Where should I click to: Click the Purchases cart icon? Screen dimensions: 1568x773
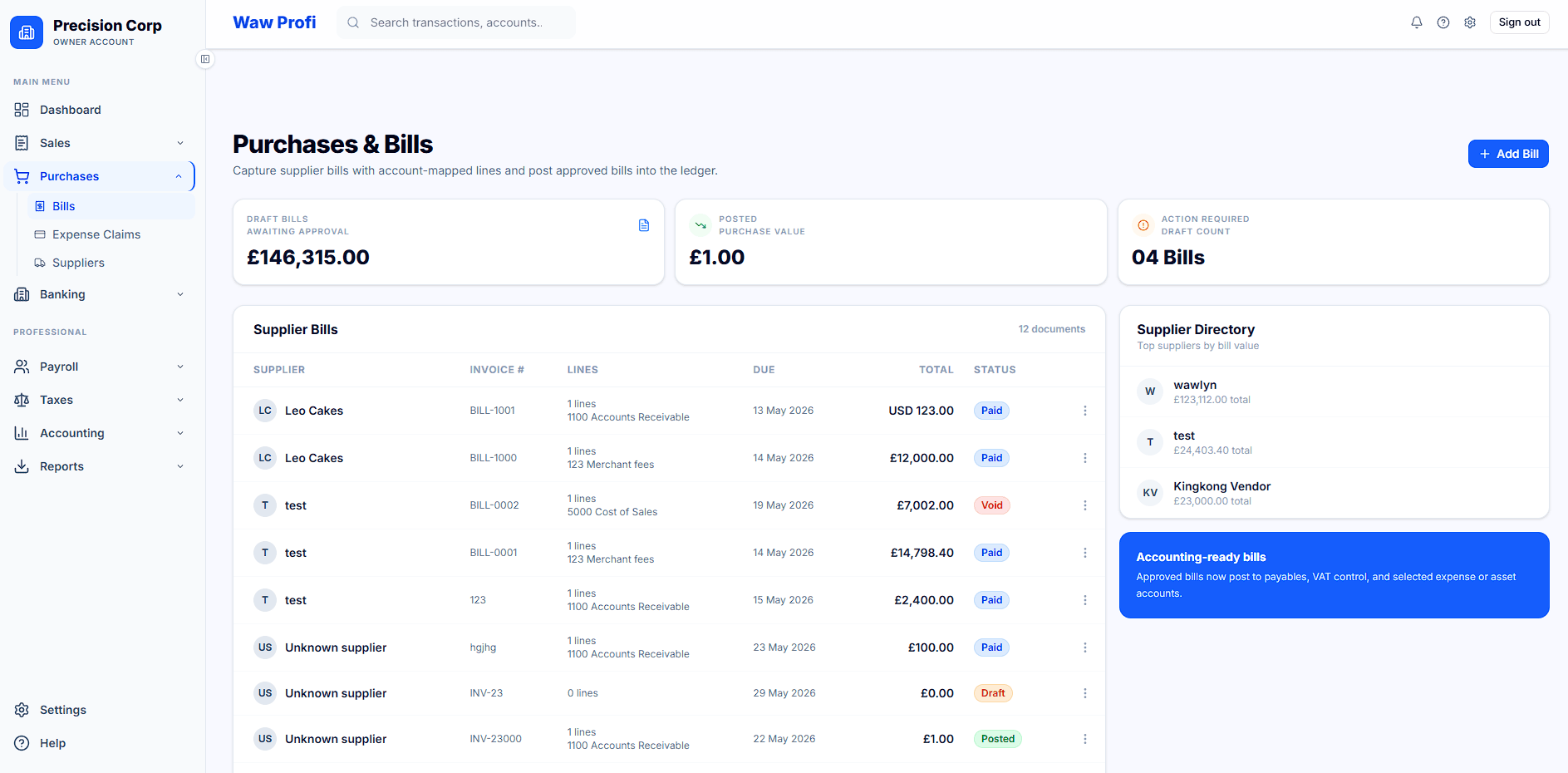click(22, 176)
